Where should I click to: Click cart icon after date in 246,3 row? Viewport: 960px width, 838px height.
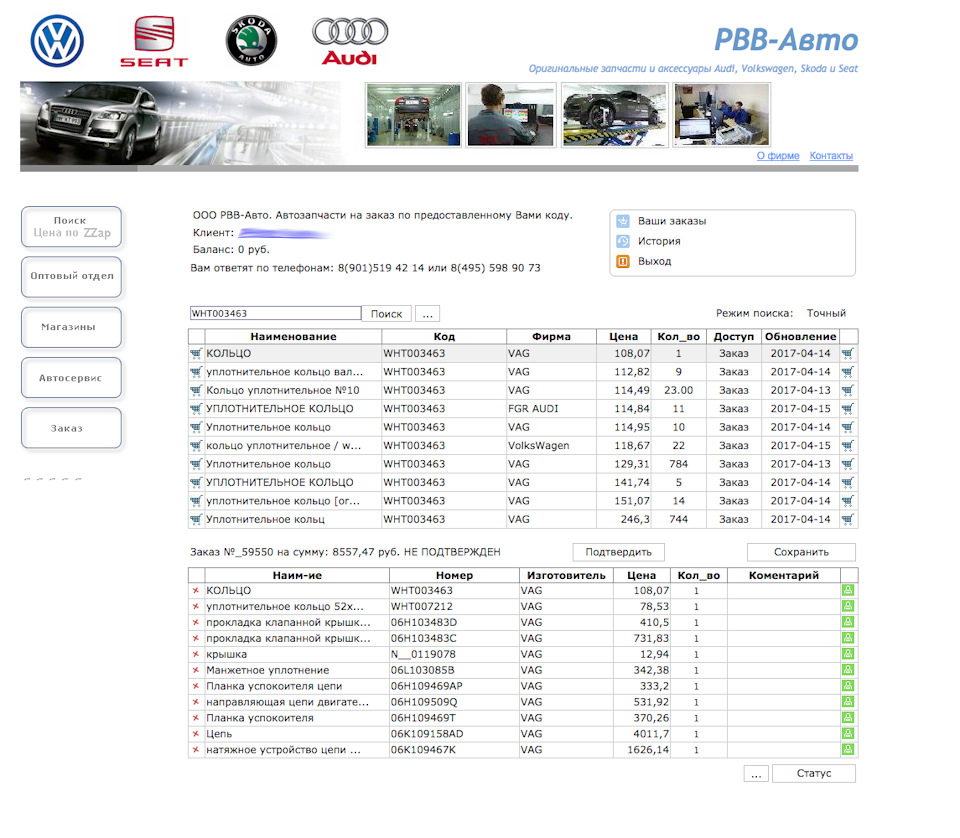pyautogui.click(x=848, y=519)
